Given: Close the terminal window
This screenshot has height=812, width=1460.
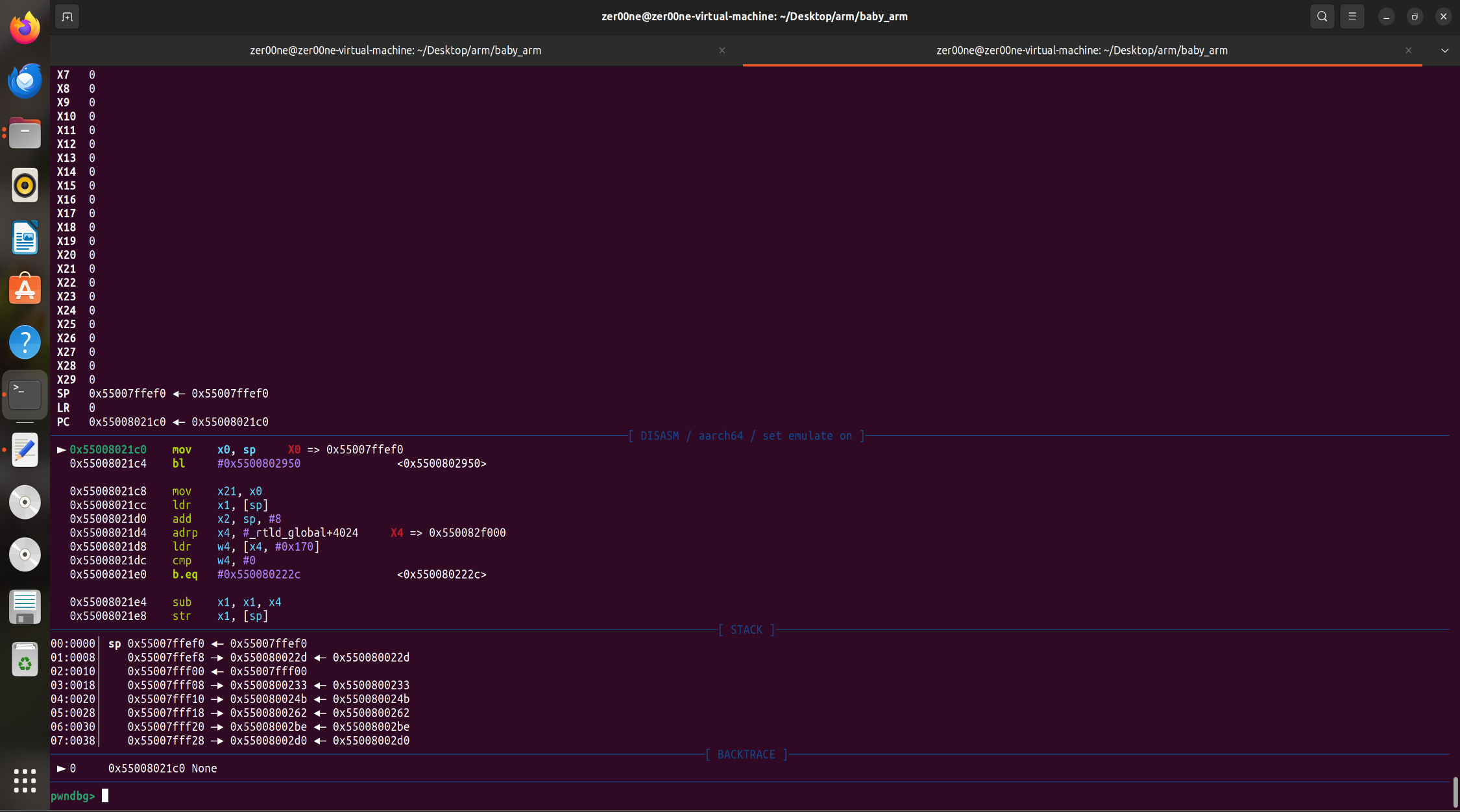Looking at the screenshot, I should [1443, 17].
